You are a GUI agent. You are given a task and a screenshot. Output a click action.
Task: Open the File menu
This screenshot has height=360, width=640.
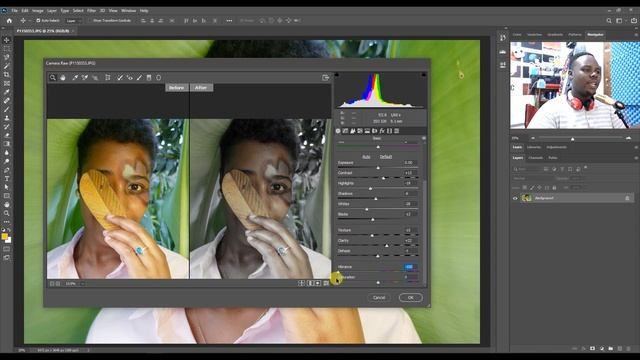coord(14,10)
